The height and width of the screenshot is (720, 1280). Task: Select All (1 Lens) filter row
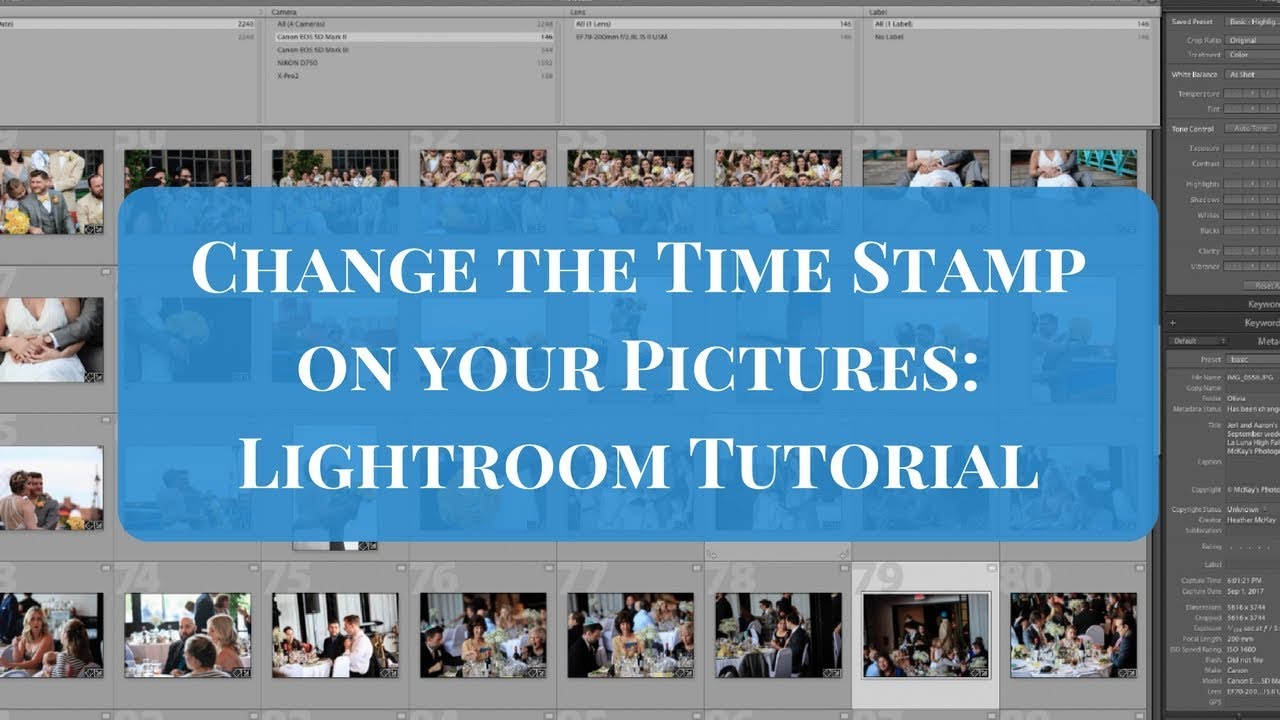[713, 23]
